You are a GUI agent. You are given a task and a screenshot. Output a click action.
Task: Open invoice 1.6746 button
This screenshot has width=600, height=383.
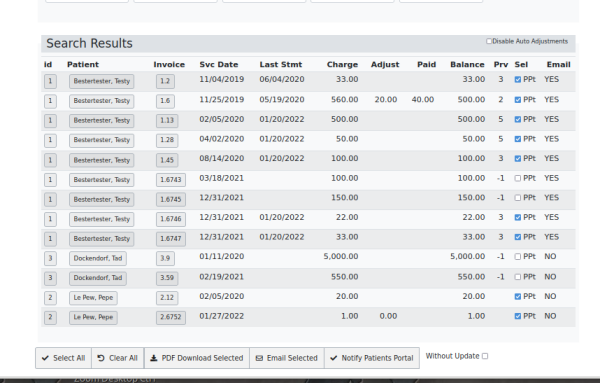[x=171, y=219]
